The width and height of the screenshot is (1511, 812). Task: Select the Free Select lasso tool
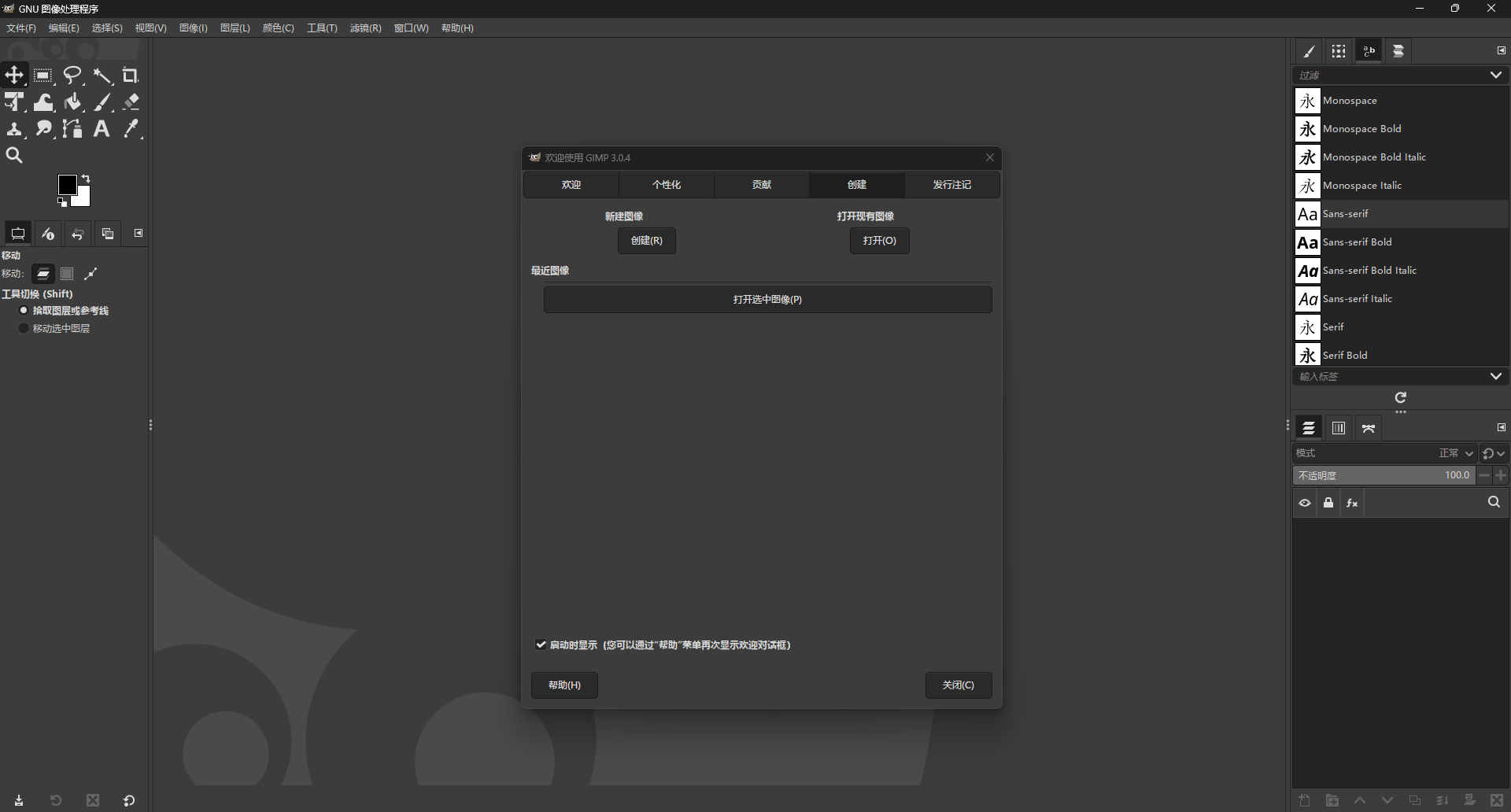click(73, 76)
